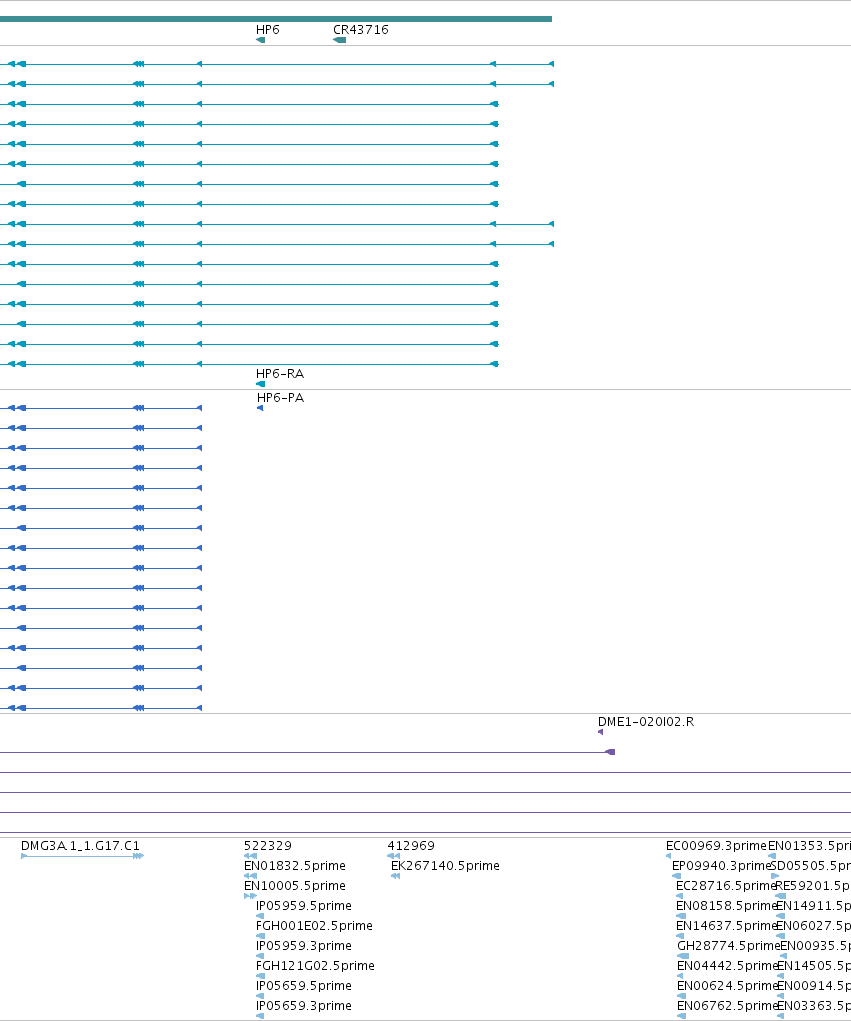Select the EN04442.5prime arrow glyph

point(680,976)
